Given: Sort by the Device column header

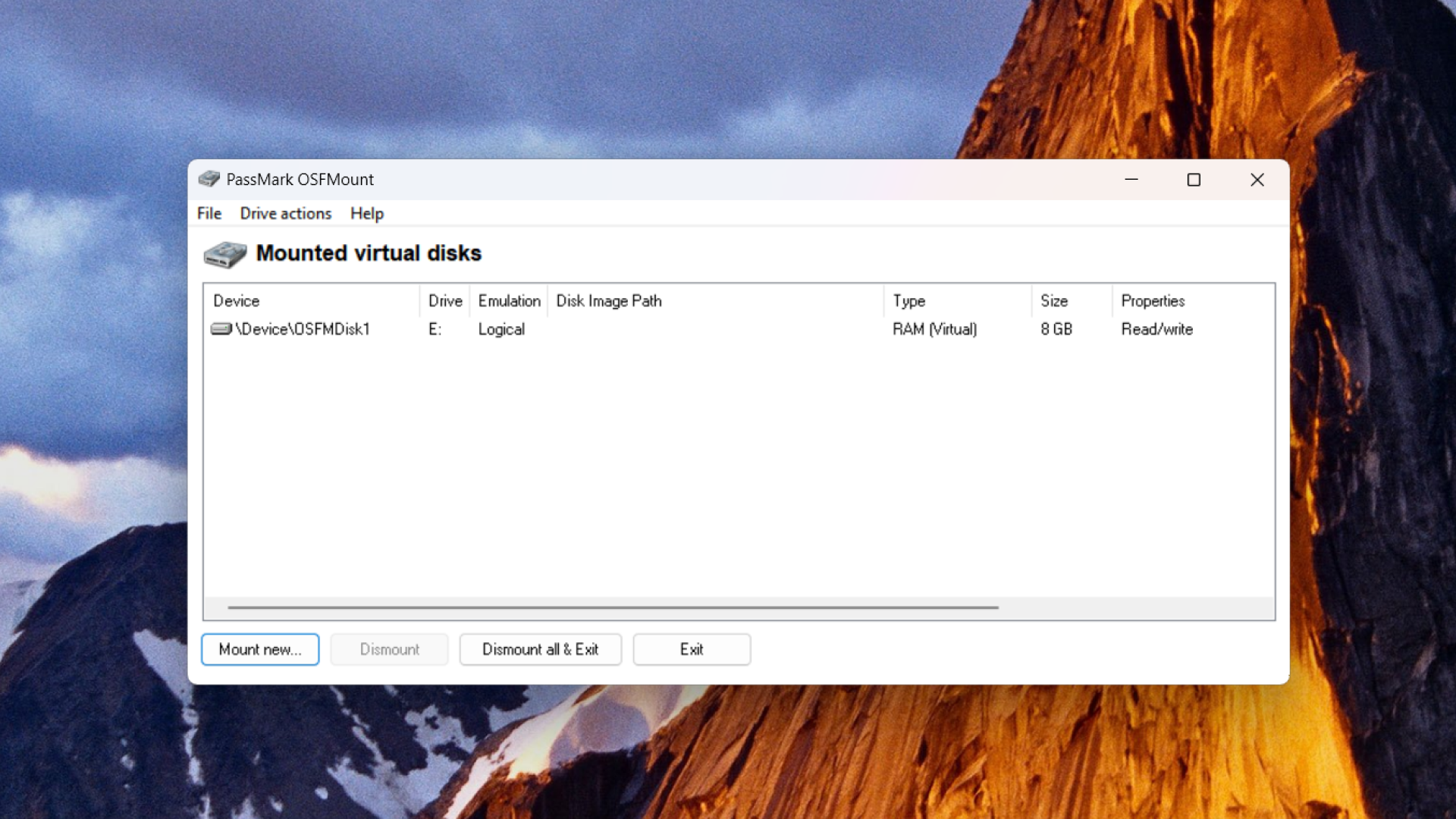Looking at the screenshot, I should (x=312, y=301).
